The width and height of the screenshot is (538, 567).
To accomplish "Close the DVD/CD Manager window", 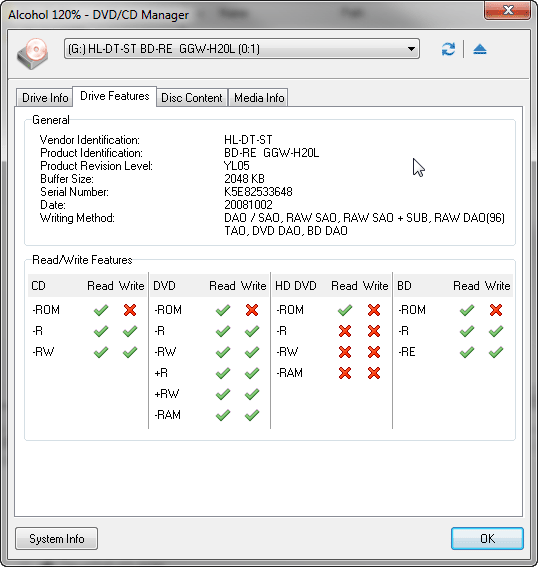I will tap(508, 10).
